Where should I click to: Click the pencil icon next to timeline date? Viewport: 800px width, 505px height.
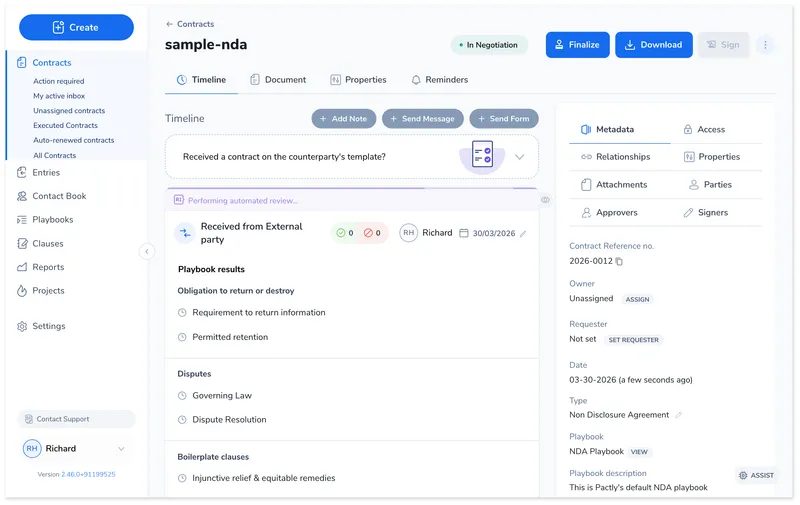click(523, 233)
